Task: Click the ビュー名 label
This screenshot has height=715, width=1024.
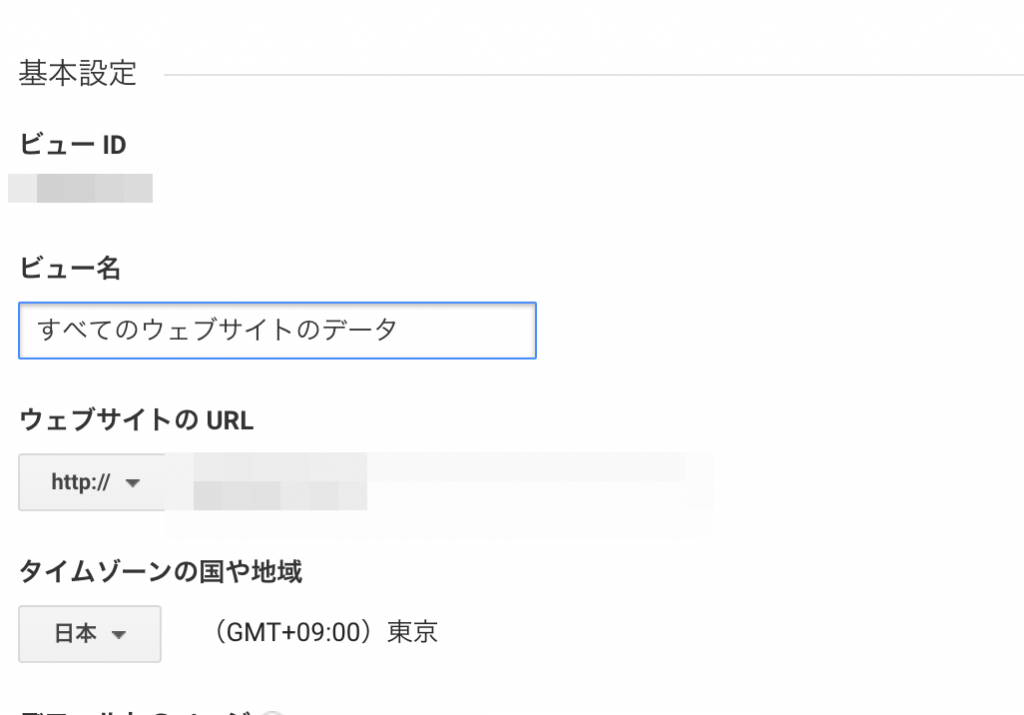Action: [x=70, y=268]
